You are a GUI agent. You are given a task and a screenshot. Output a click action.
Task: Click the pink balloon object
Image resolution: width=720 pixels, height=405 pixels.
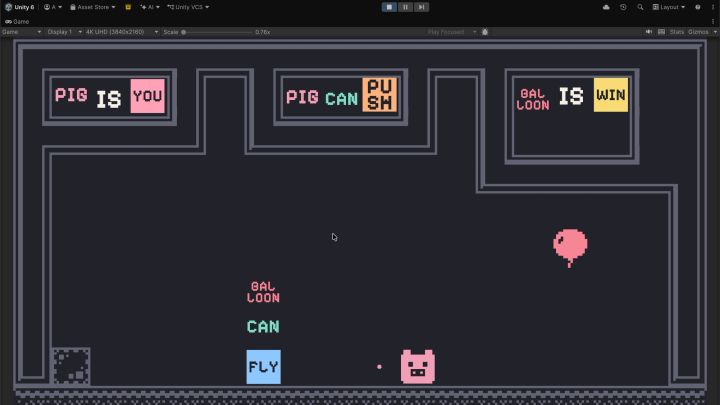point(570,248)
